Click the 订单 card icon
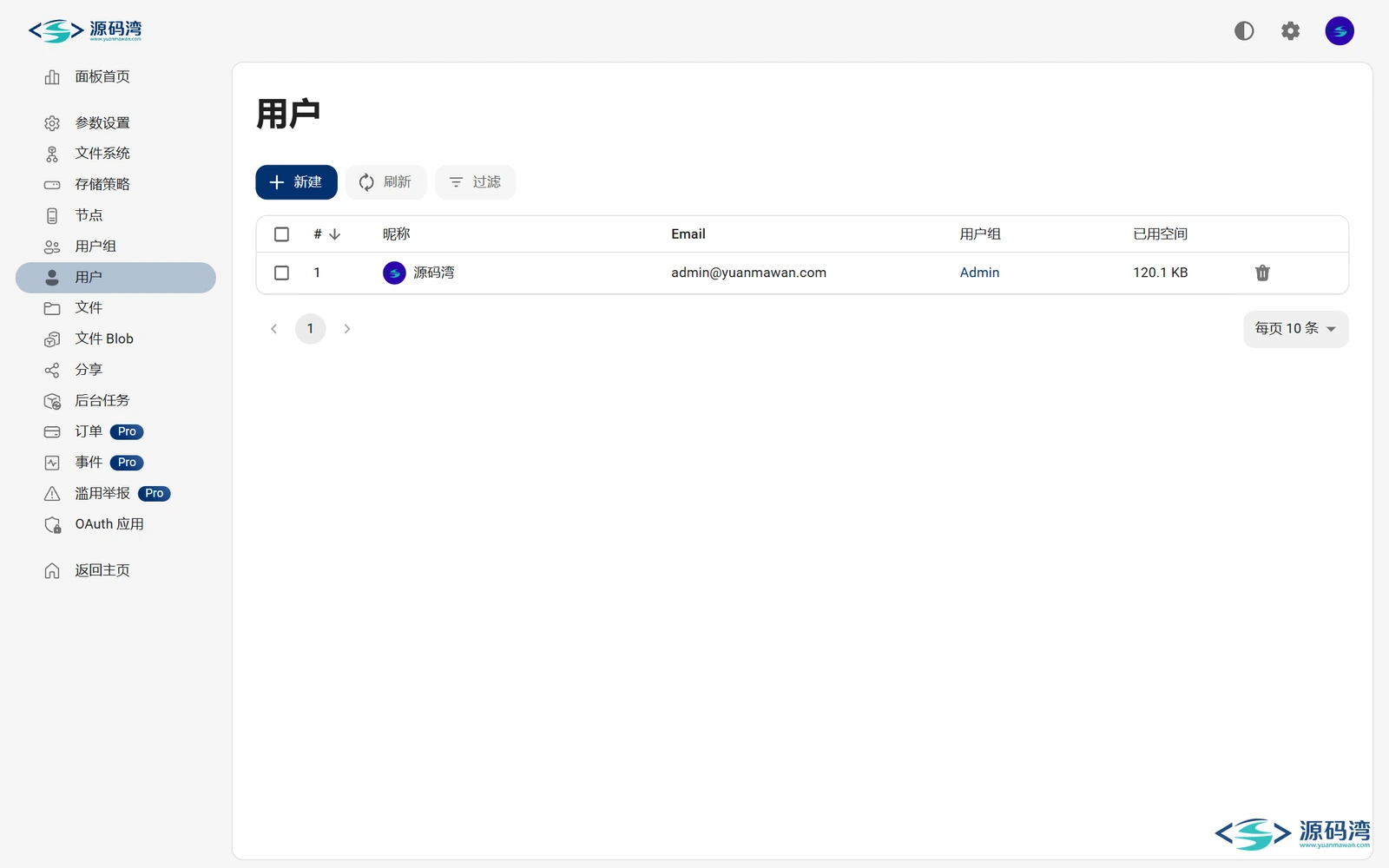 (52, 432)
